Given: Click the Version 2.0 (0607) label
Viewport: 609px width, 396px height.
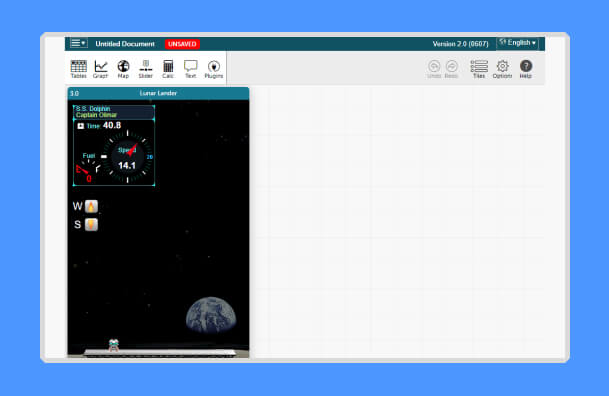Looking at the screenshot, I should 460,44.
